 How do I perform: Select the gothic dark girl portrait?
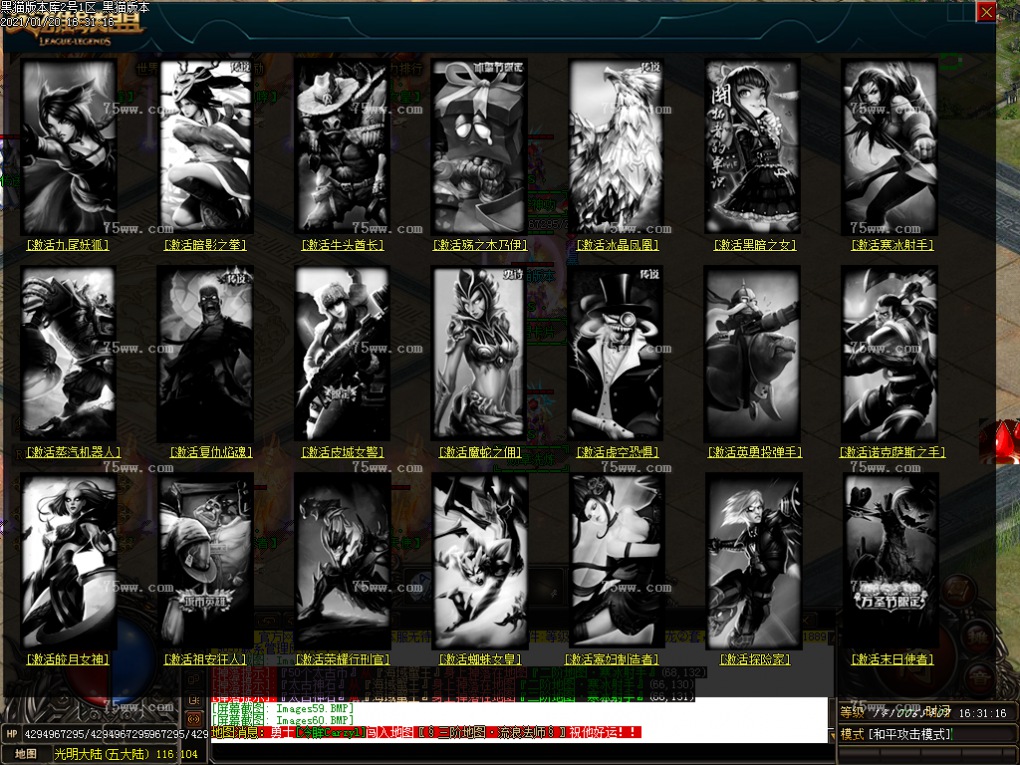(x=753, y=147)
